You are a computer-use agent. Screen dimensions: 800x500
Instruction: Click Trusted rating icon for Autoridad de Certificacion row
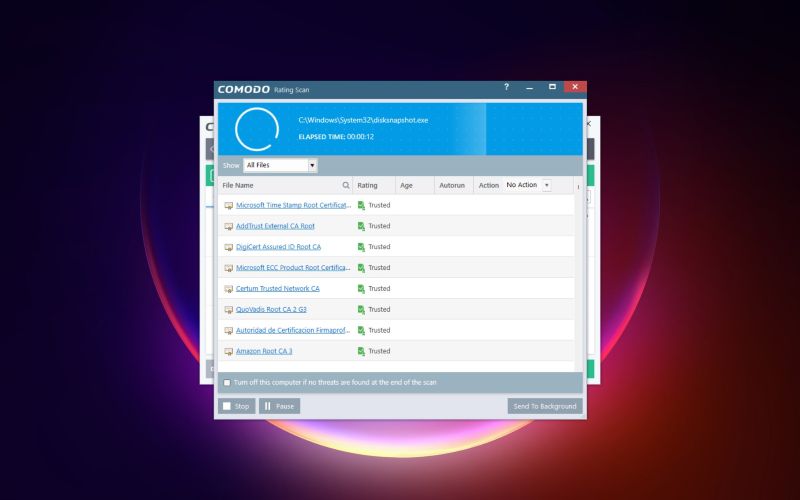pyautogui.click(x=361, y=331)
